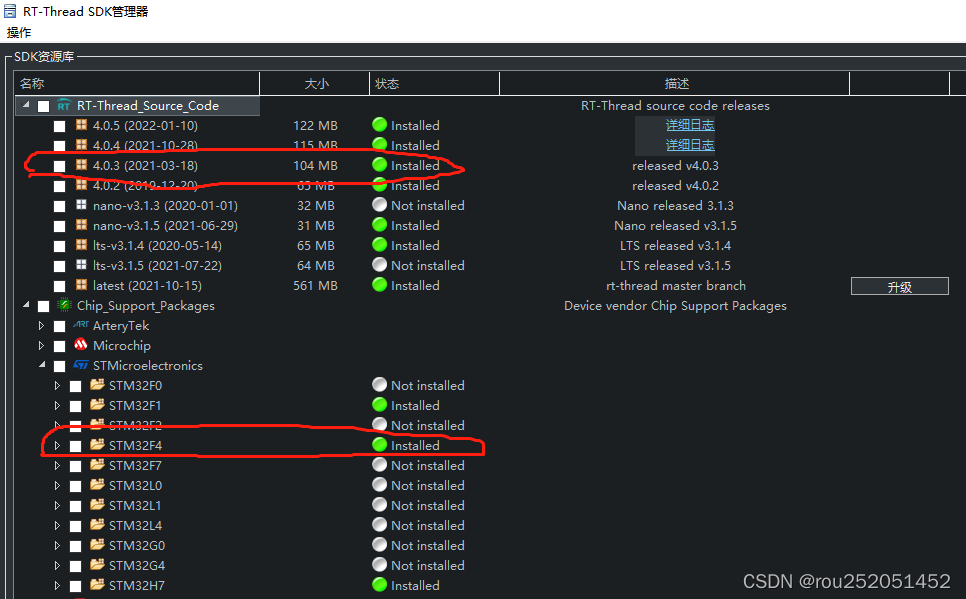Click the STM32G4 folder icon
This screenshot has height=599, width=966.
coord(97,564)
